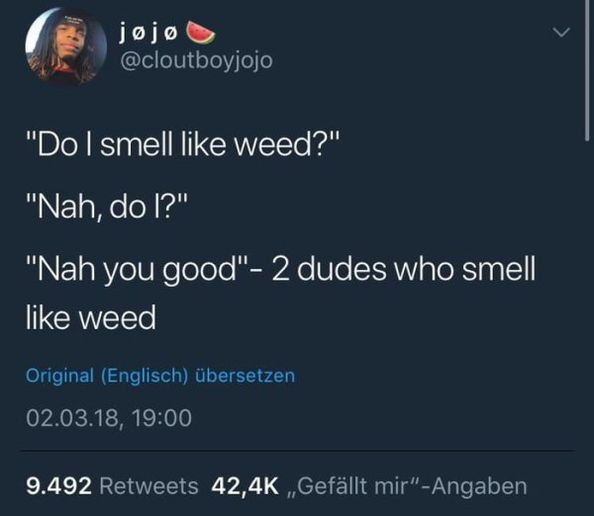Open the tweet options chevron menu
Image resolution: width=594 pixels, height=516 pixels.
[x=561, y=33]
